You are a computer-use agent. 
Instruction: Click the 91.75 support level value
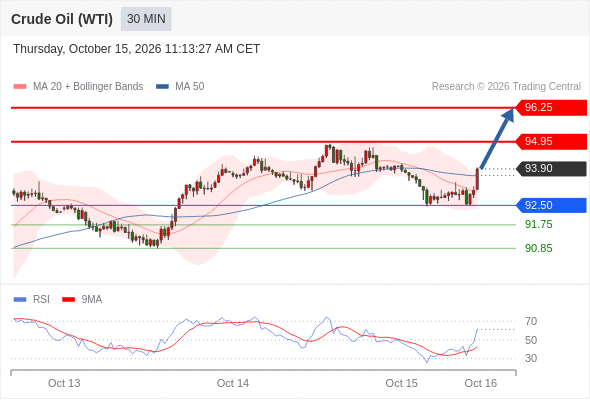pos(538,225)
